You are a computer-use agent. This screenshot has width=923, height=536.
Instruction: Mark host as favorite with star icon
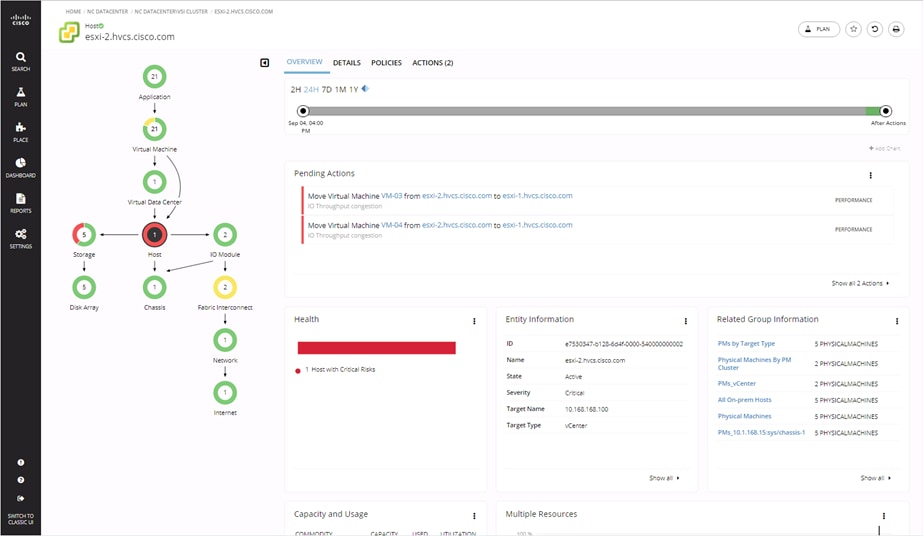point(854,29)
